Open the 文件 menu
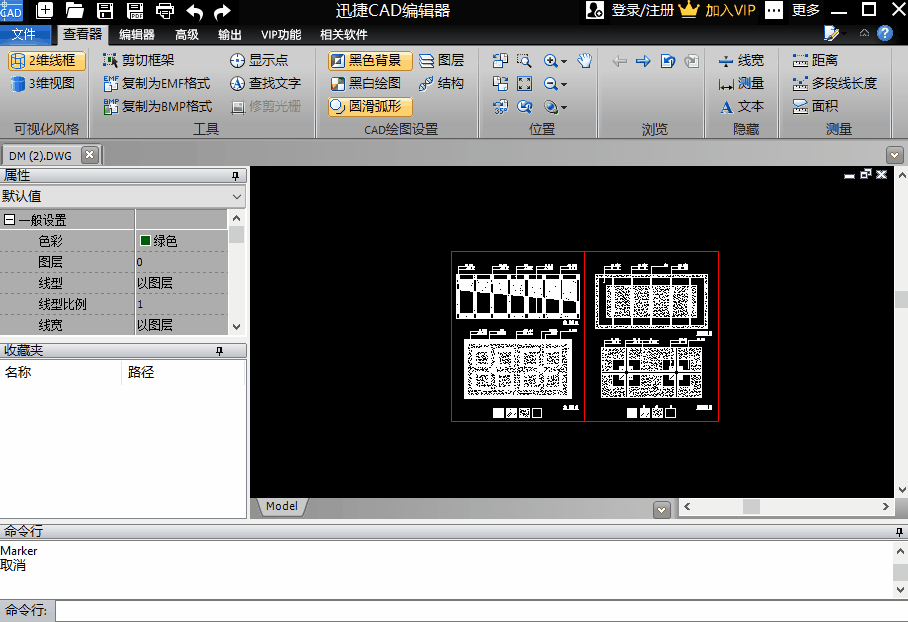 click(23, 34)
